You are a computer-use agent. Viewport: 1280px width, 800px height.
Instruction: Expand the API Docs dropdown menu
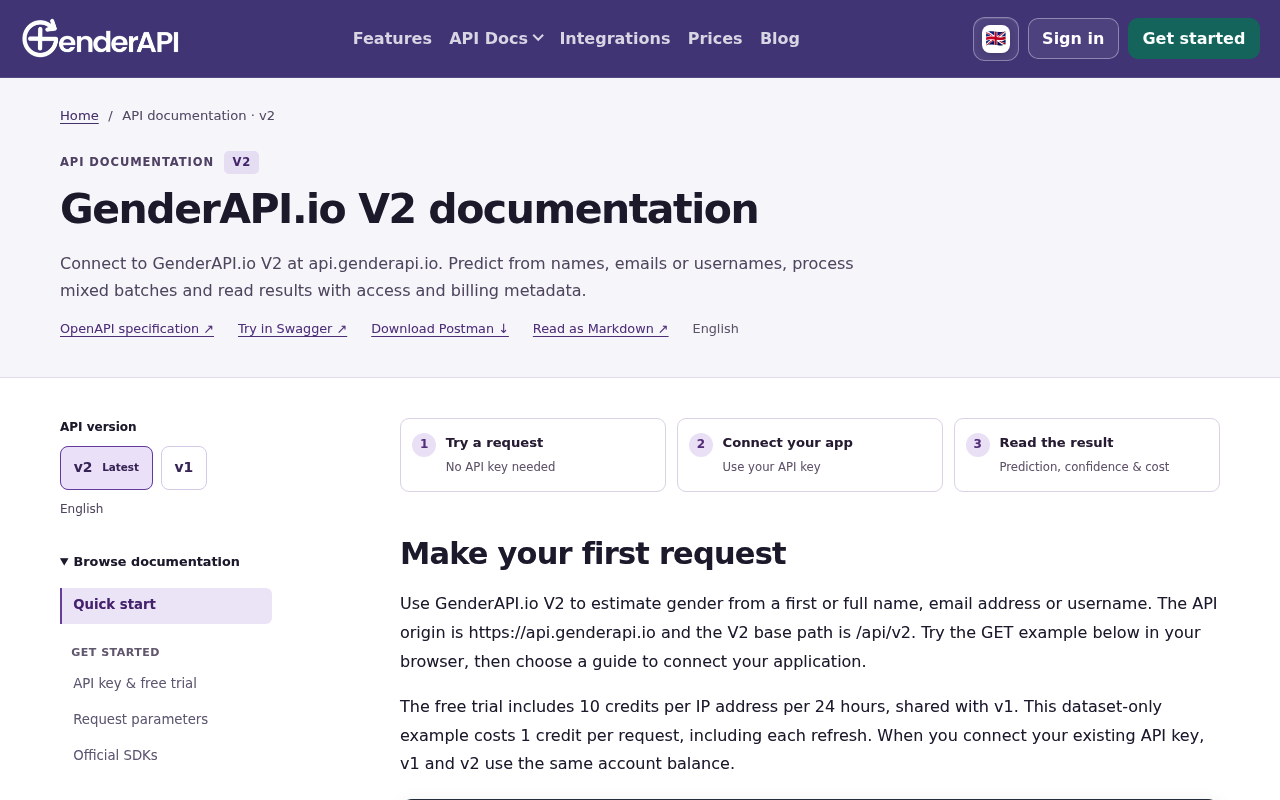tap(496, 38)
